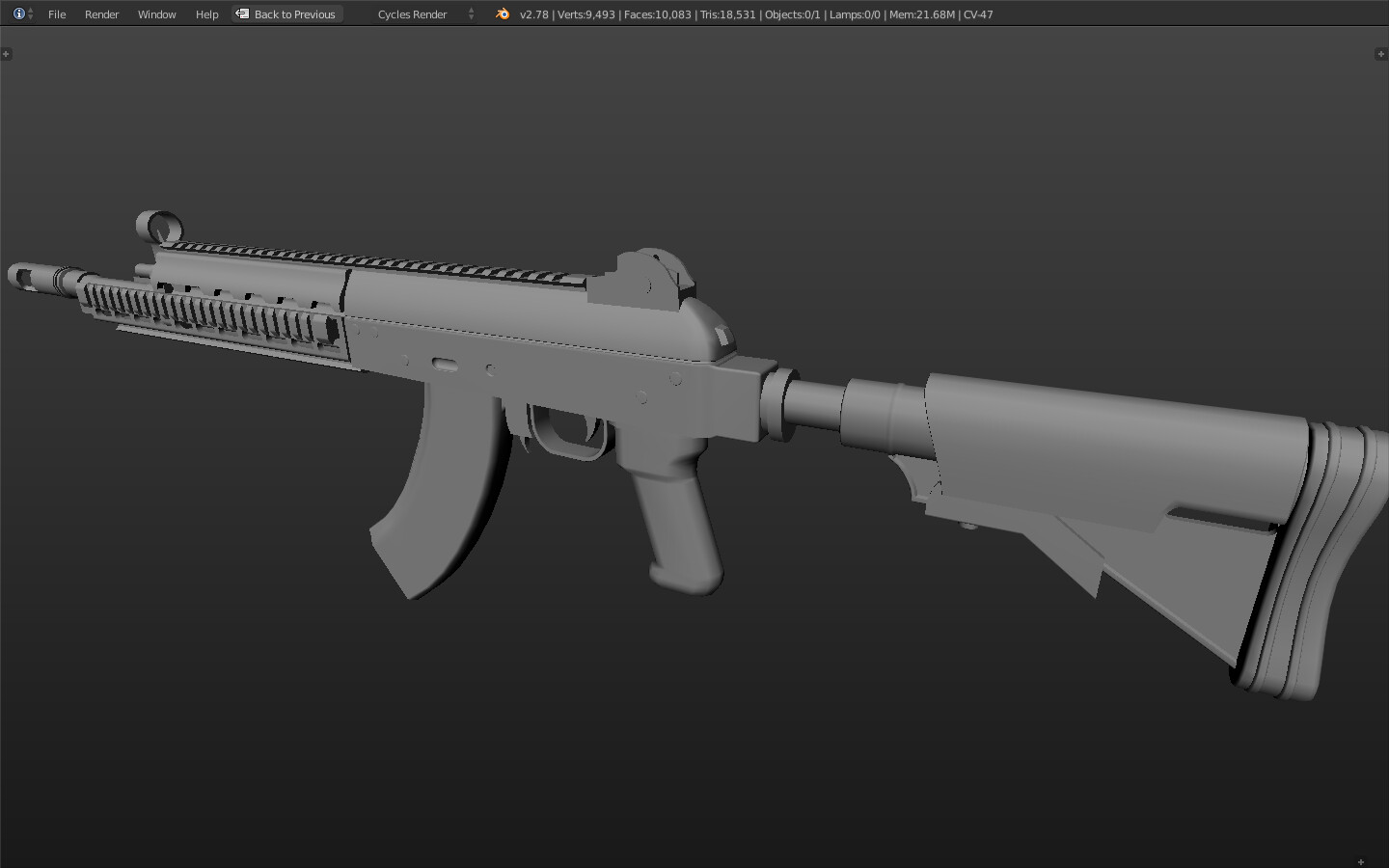The height and width of the screenshot is (868, 1389).
Task: Open the Info editor type selector icon
Action: point(23,14)
